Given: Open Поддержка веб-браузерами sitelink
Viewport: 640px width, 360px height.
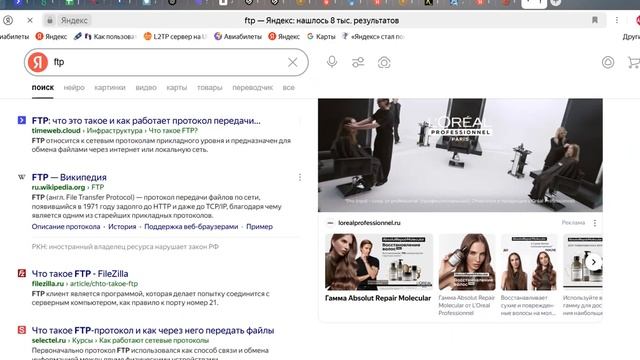Looking at the screenshot, I should tap(191, 227).
